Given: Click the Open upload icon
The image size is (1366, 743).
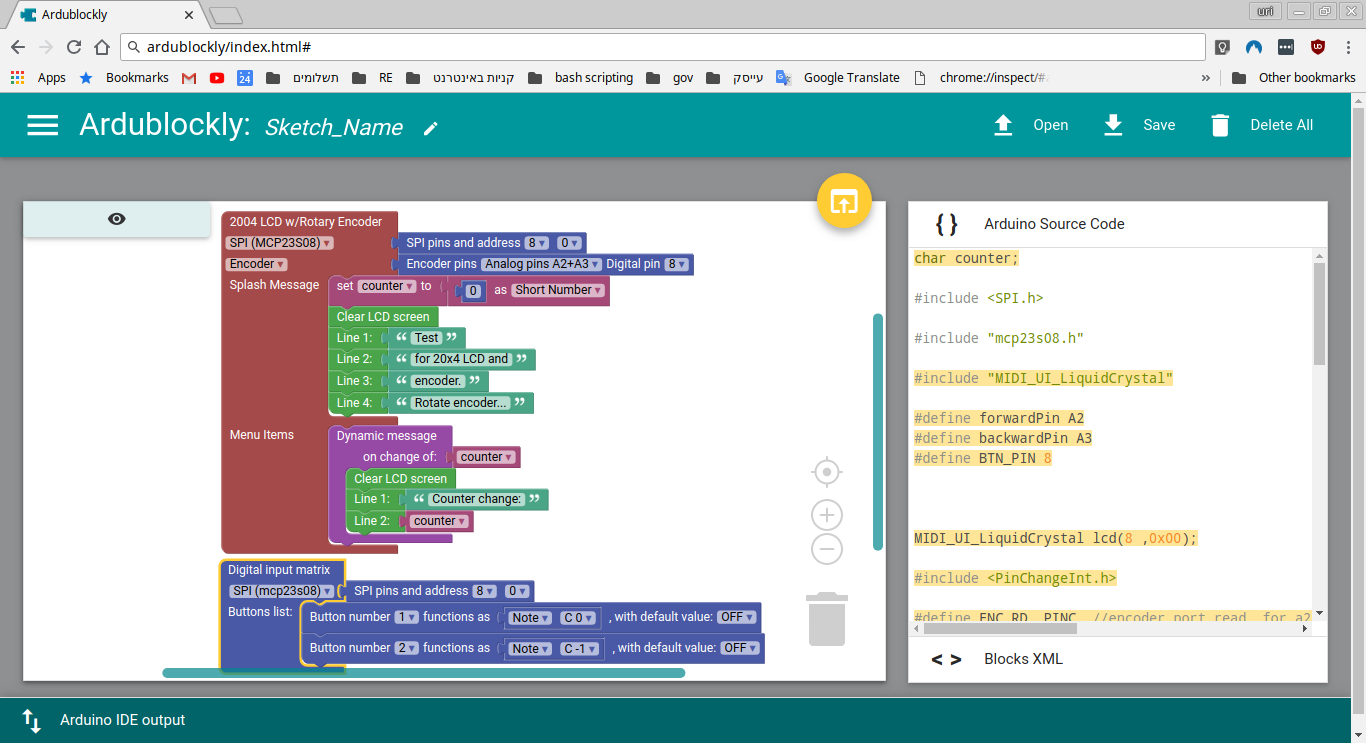Looking at the screenshot, I should pos(1003,125).
